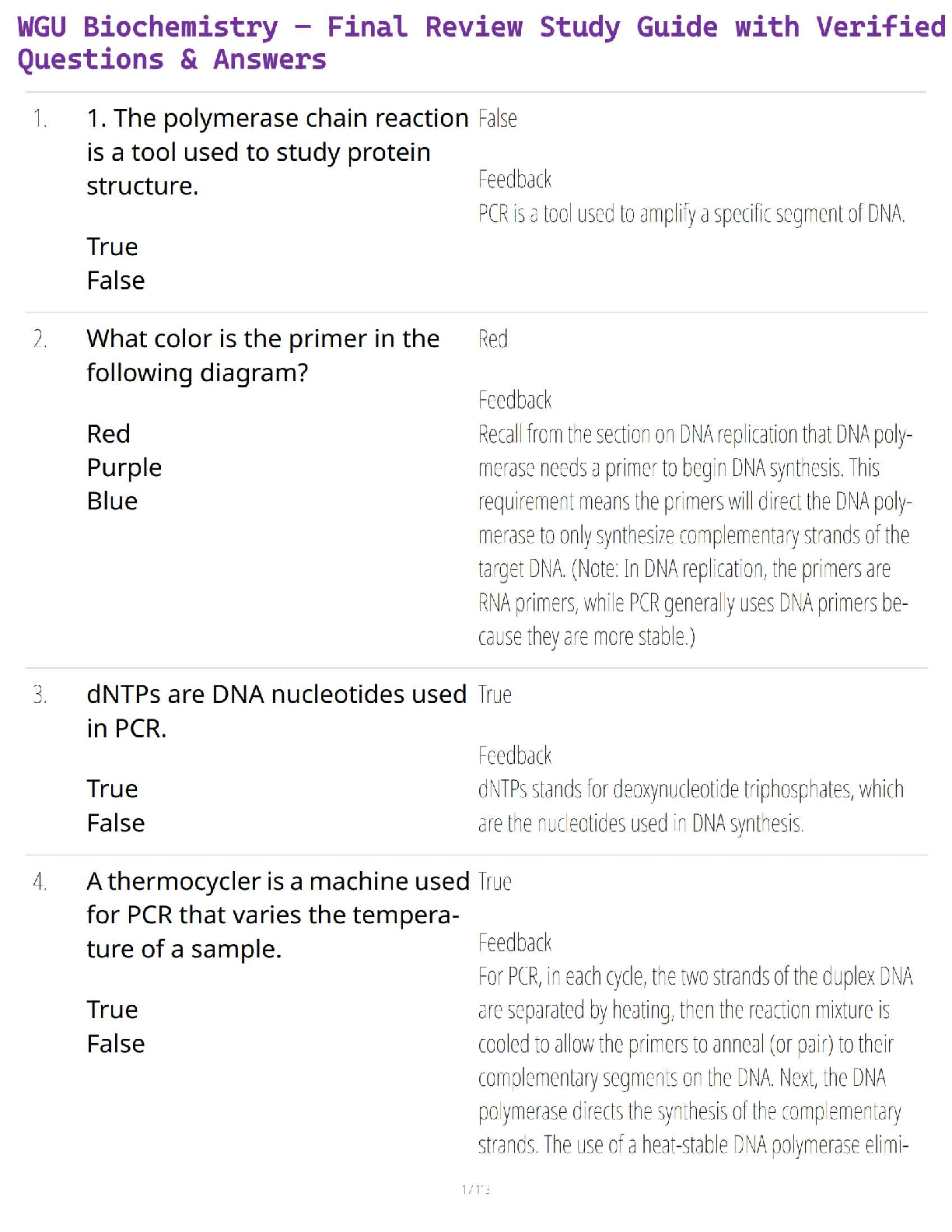Select False option under polymerase chain reaction question
952x1232 pixels.
[115, 280]
